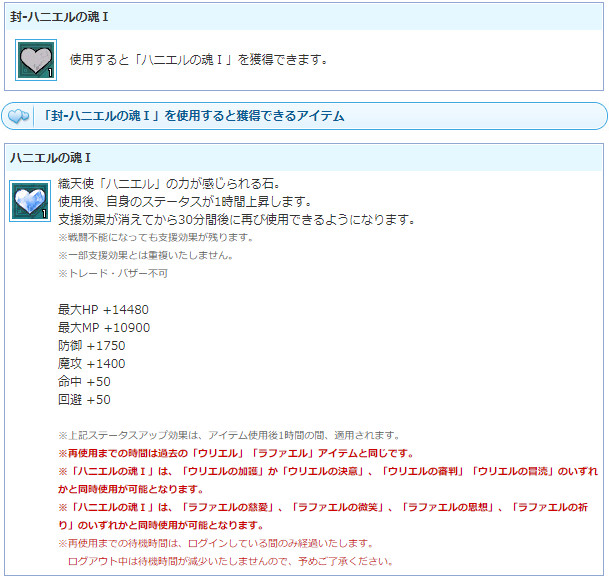Click the ※戦闘不能になっても支援効果が残ります note
The height and width of the screenshot is (578, 609).
tap(156, 237)
